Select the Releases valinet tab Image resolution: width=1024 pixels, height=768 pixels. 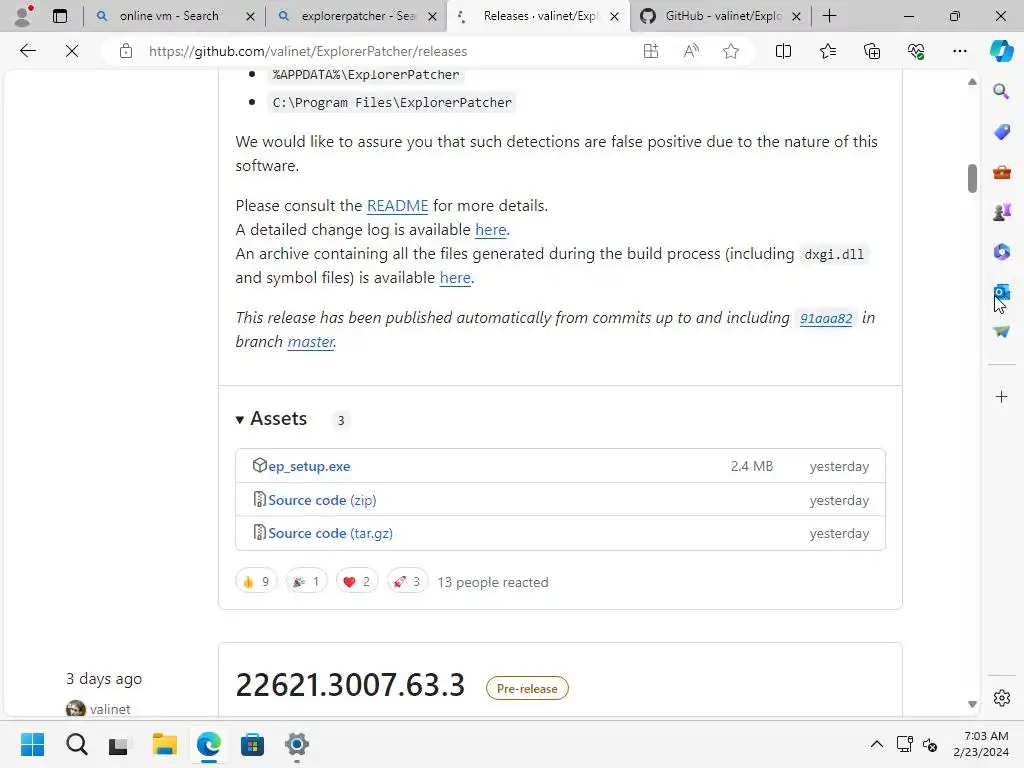click(x=538, y=16)
